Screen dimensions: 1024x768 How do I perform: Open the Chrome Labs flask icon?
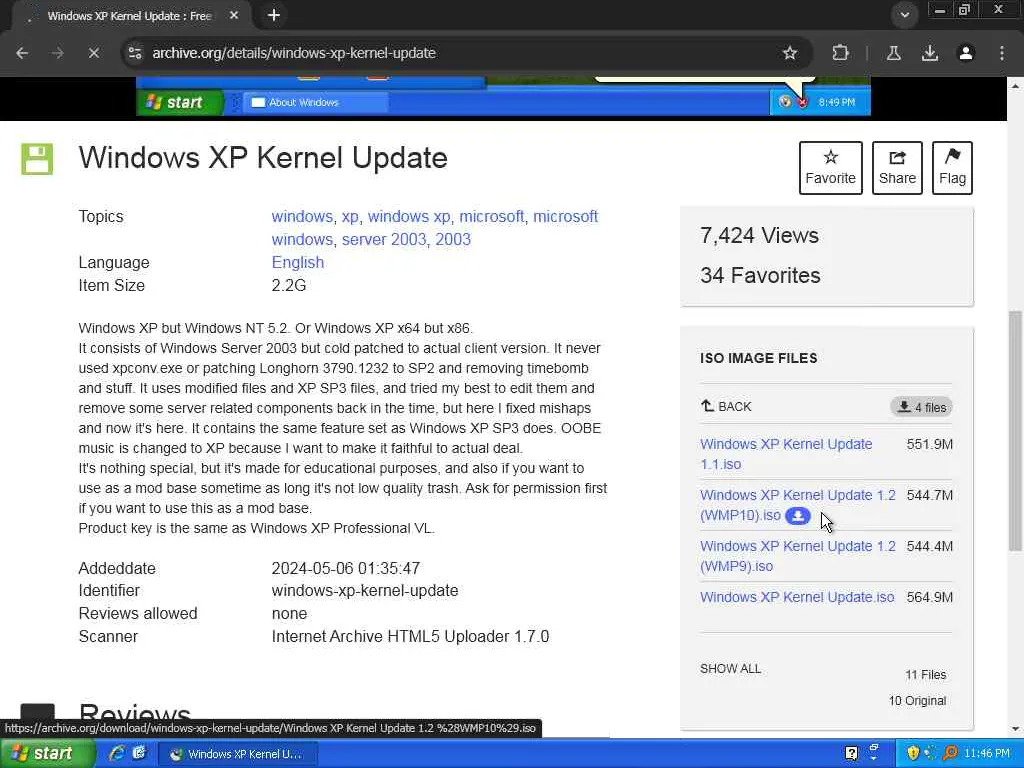click(893, 53)
